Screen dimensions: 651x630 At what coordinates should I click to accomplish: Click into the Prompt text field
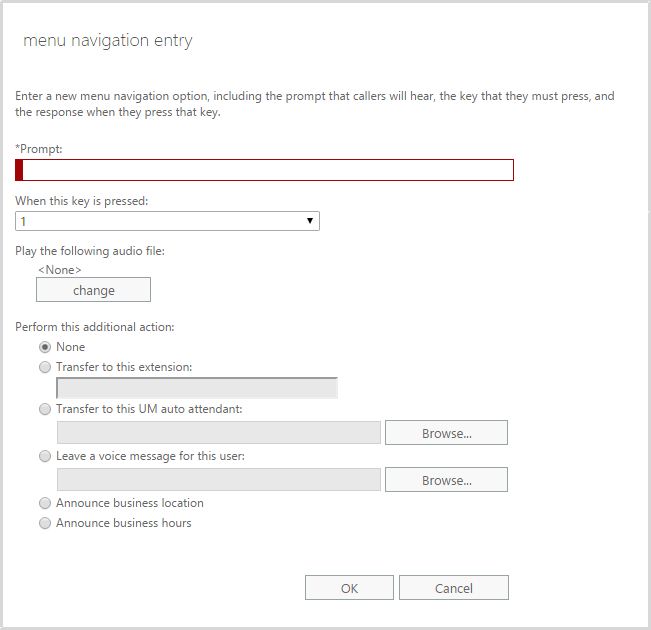(264, 170)
